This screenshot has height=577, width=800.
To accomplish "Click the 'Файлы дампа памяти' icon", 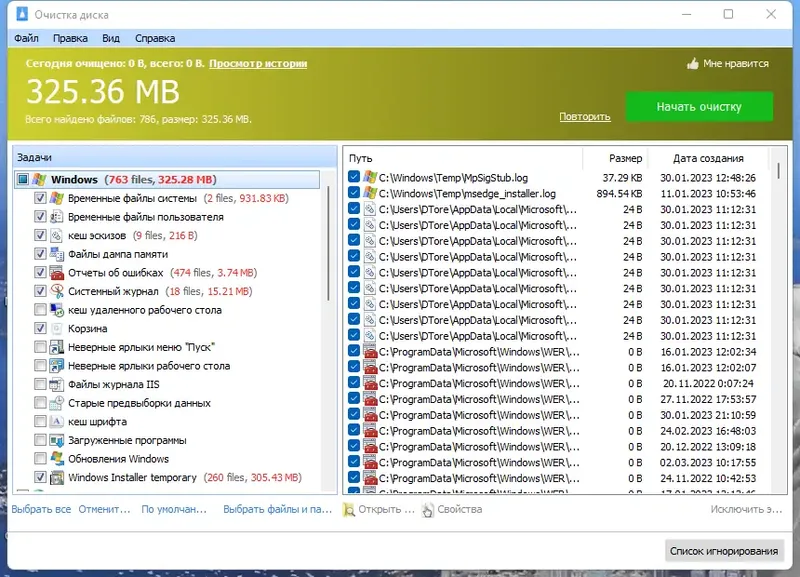I will [57, 254].
